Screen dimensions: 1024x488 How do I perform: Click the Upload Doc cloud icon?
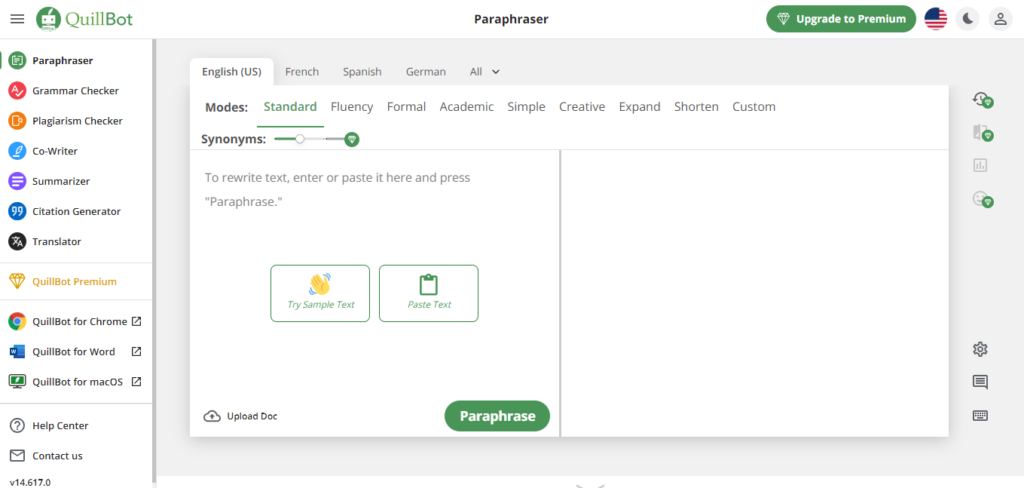point(211,416)
